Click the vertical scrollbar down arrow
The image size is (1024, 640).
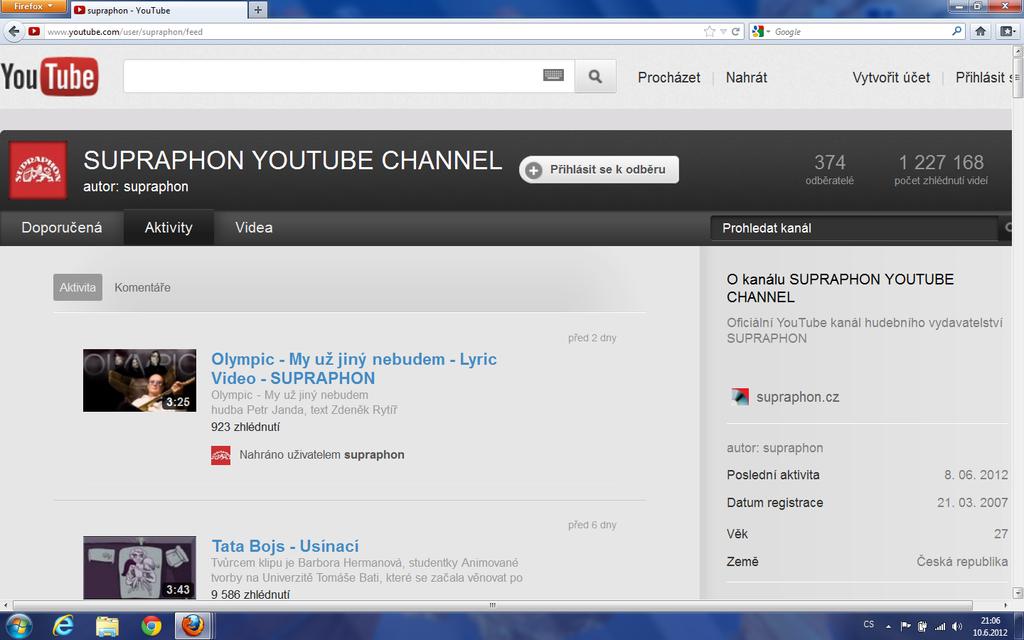click(1017, 592)
